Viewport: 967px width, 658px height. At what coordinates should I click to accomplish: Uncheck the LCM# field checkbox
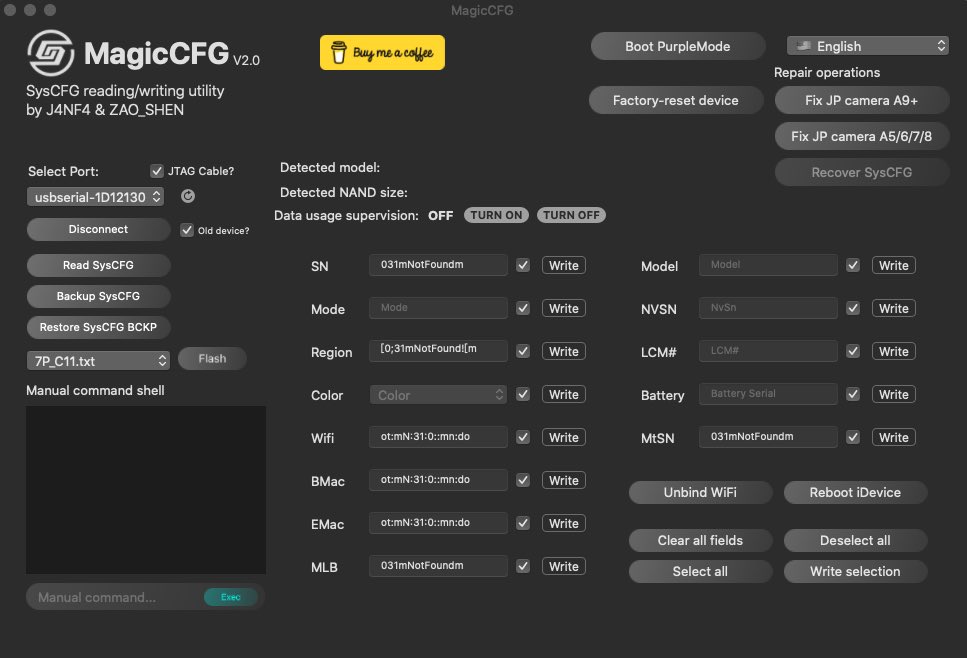(853, 351)
